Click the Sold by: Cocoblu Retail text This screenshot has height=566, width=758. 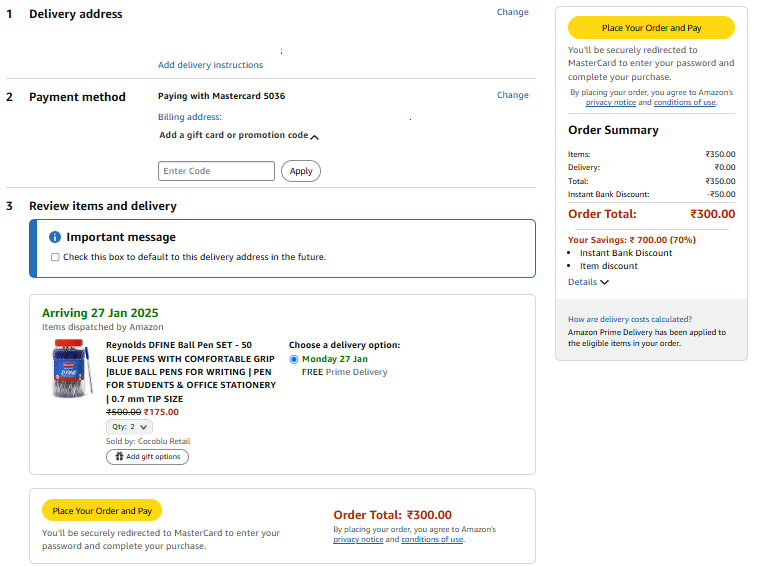click(148, 441)
